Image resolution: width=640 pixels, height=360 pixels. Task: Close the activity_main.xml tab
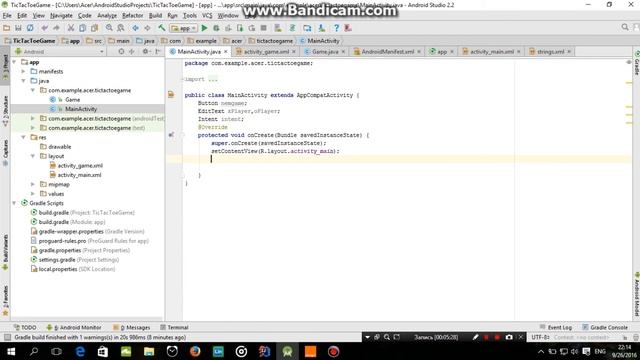tap(519, 52)
